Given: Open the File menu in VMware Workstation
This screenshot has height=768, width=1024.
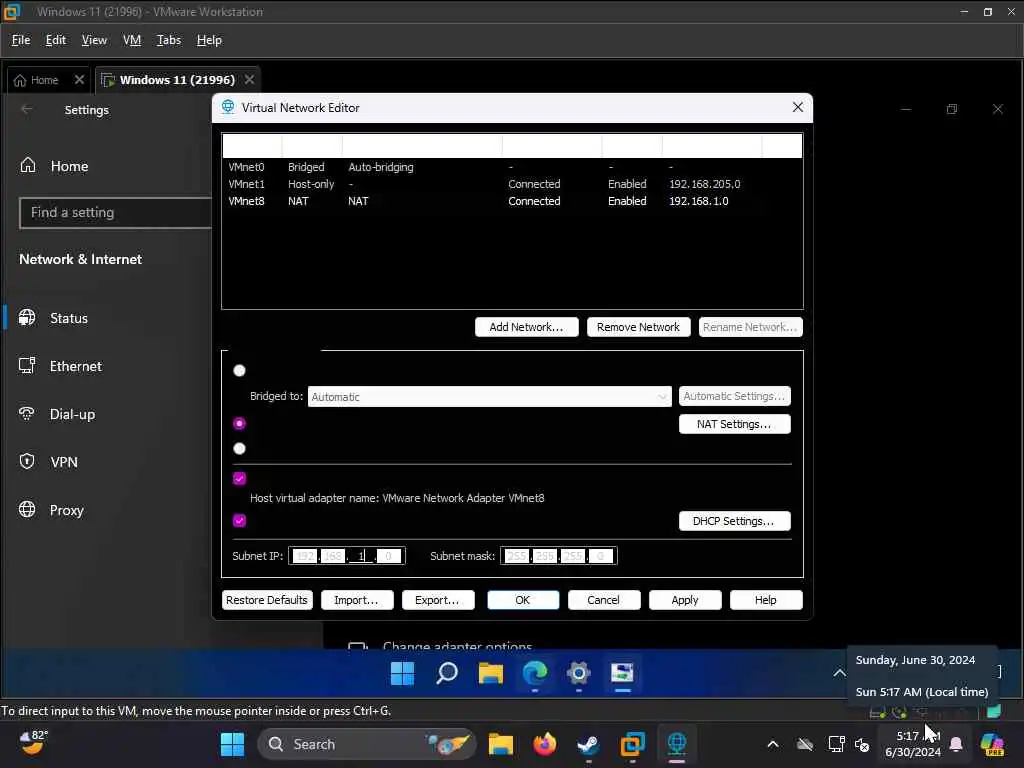Looking at the screenshot, I should (21, 40).
